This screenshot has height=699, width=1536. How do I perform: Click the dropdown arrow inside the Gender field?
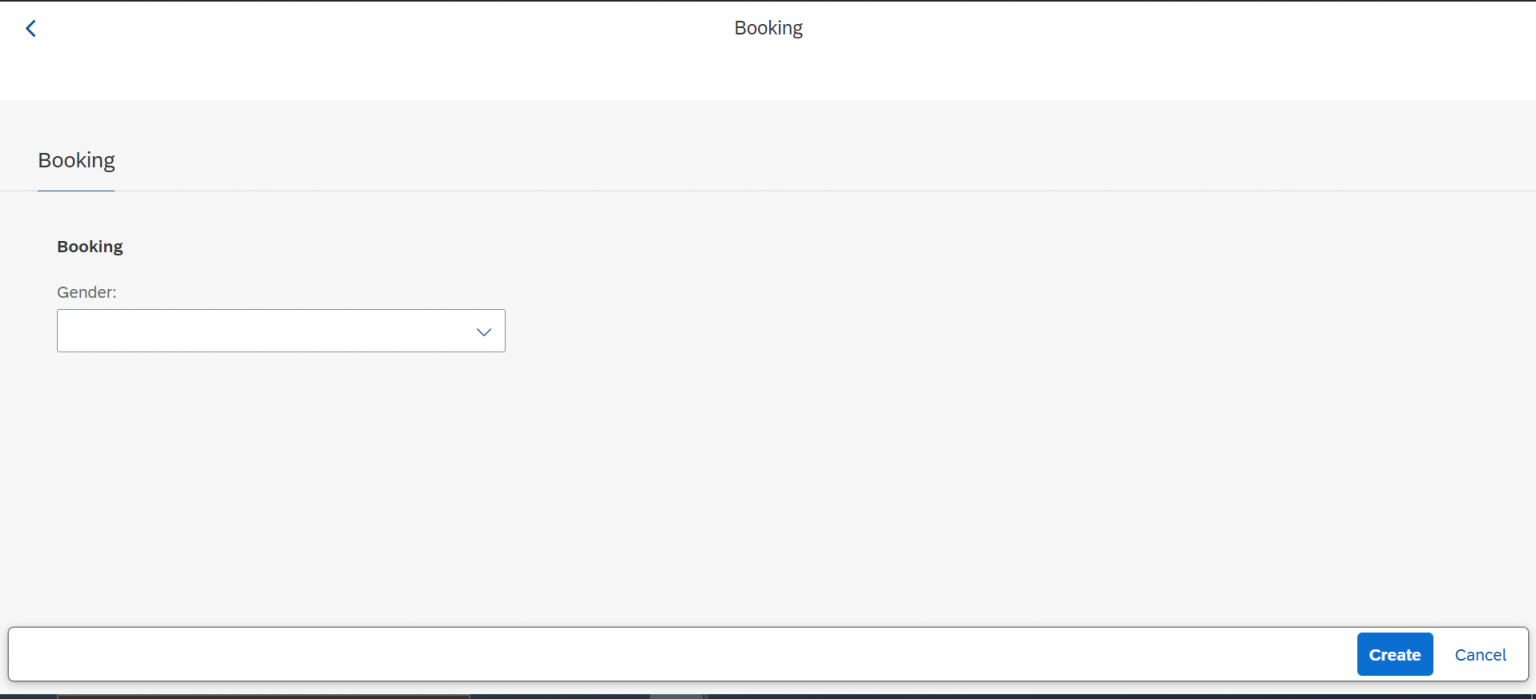tap(484, 331)
